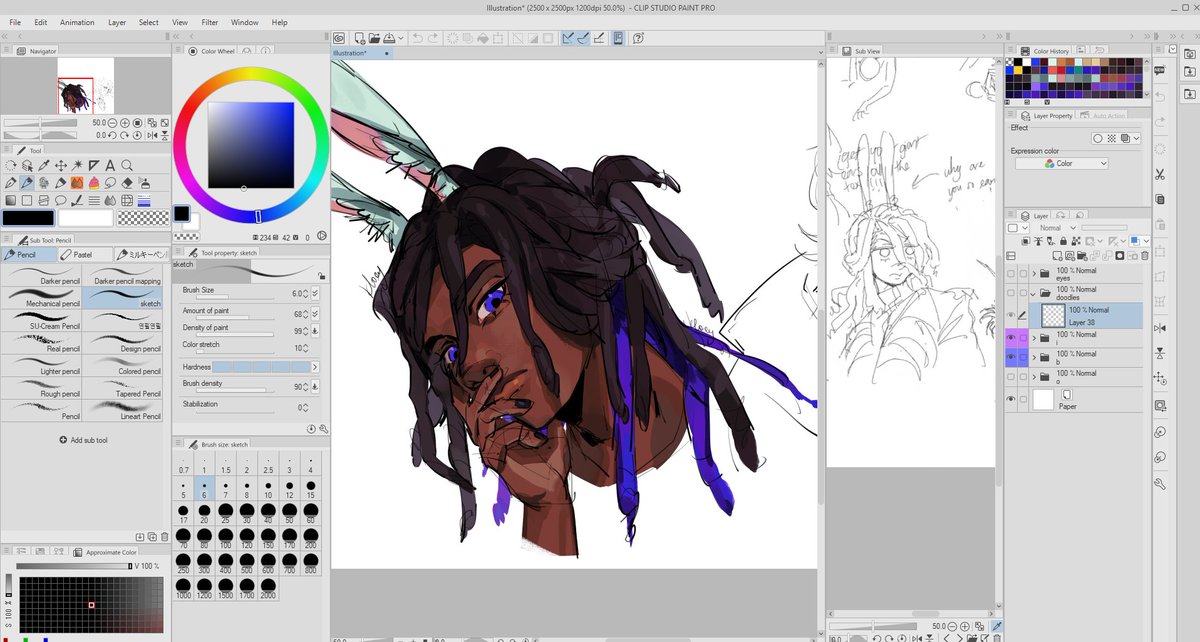Open the Expression color dropdown
The image size is (1200, 642).
point(1062,163)
